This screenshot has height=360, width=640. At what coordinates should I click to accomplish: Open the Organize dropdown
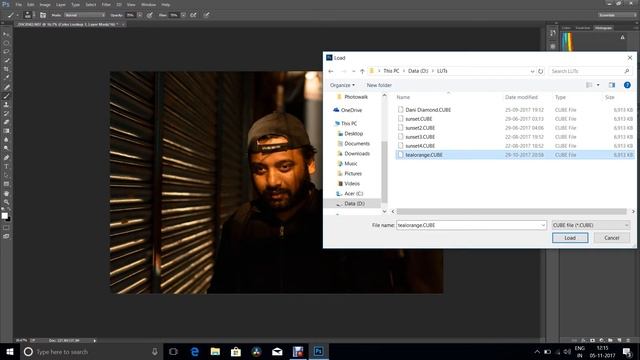tap(342, 85)
